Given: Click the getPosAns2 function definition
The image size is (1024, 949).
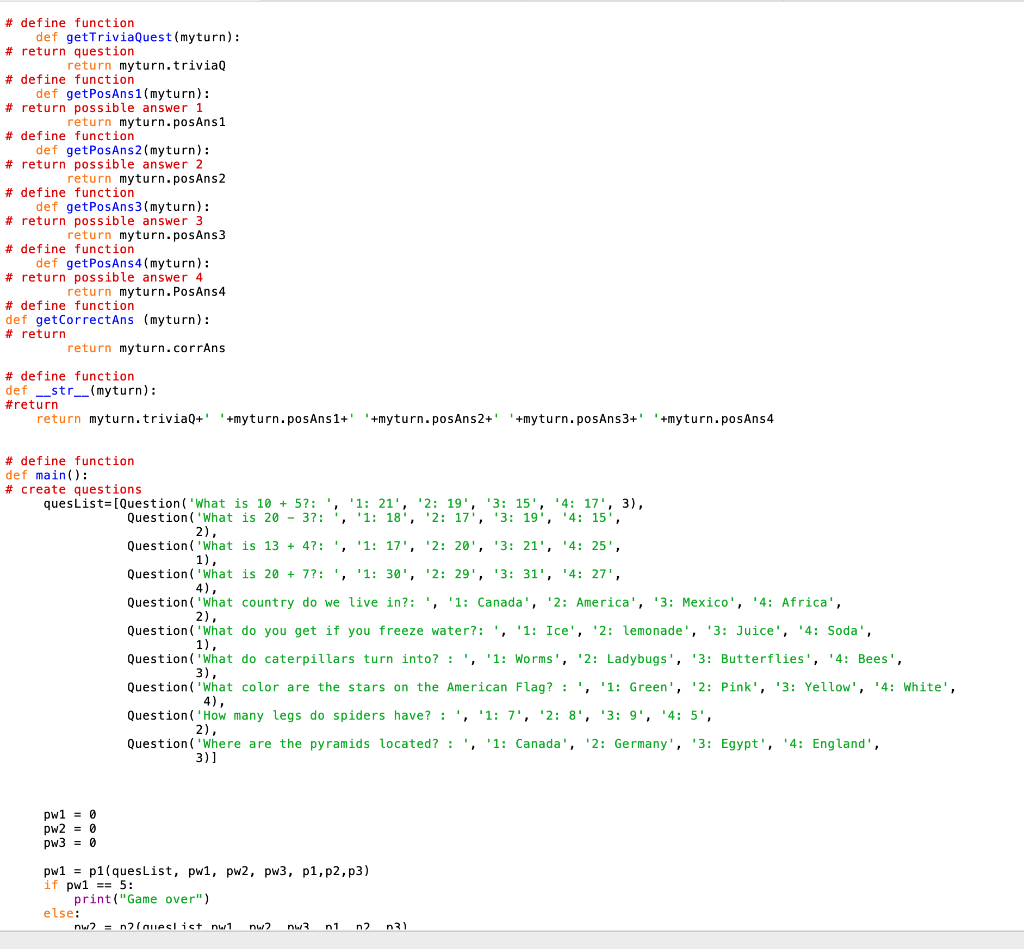Looking at the screenshot, I should pos(123,150).
